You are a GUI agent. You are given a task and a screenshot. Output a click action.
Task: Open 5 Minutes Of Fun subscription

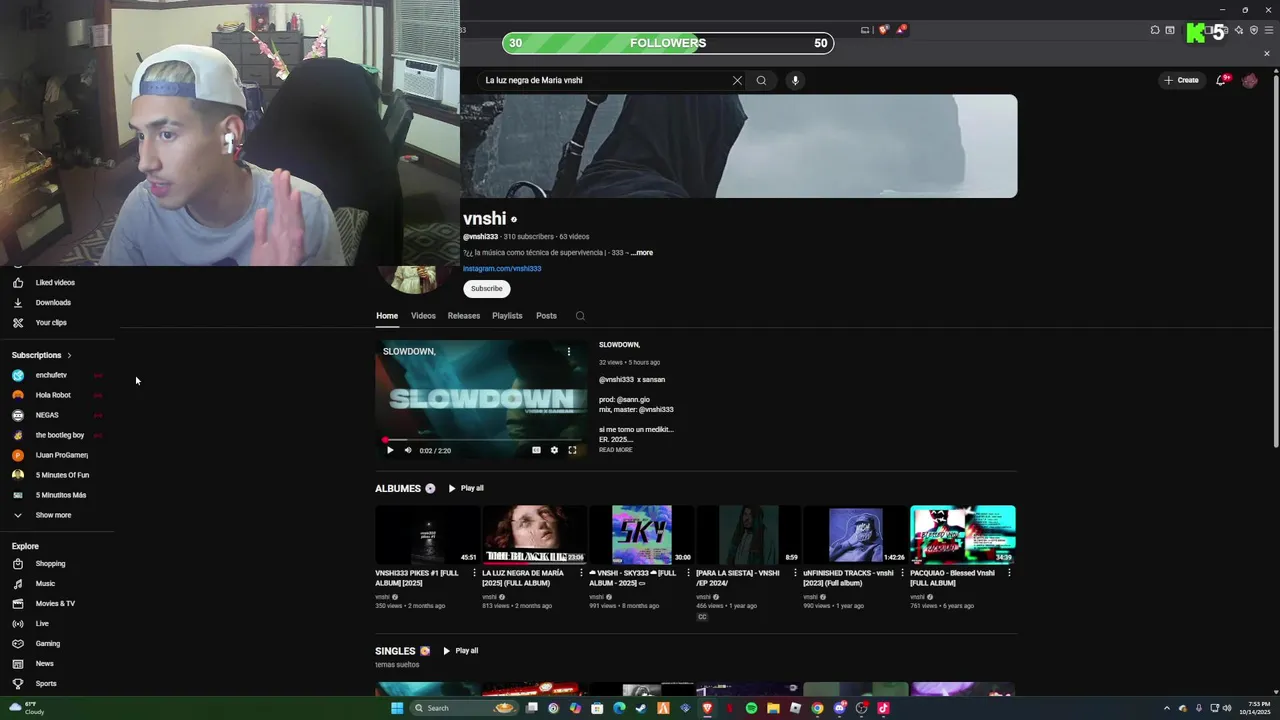tap(60, 475)
